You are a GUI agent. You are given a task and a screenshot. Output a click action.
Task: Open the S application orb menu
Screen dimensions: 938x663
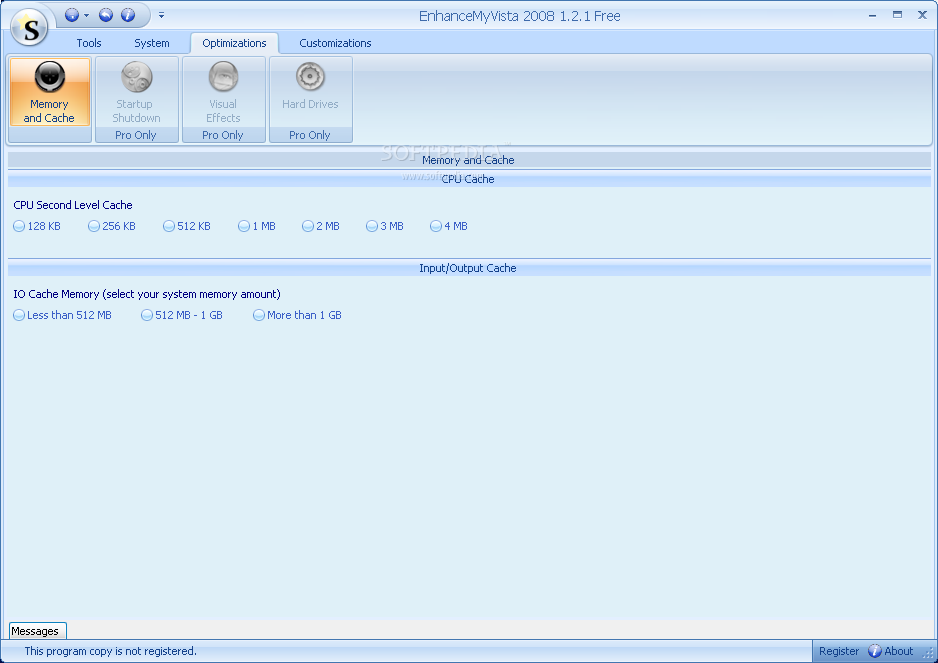pos(29,28)
